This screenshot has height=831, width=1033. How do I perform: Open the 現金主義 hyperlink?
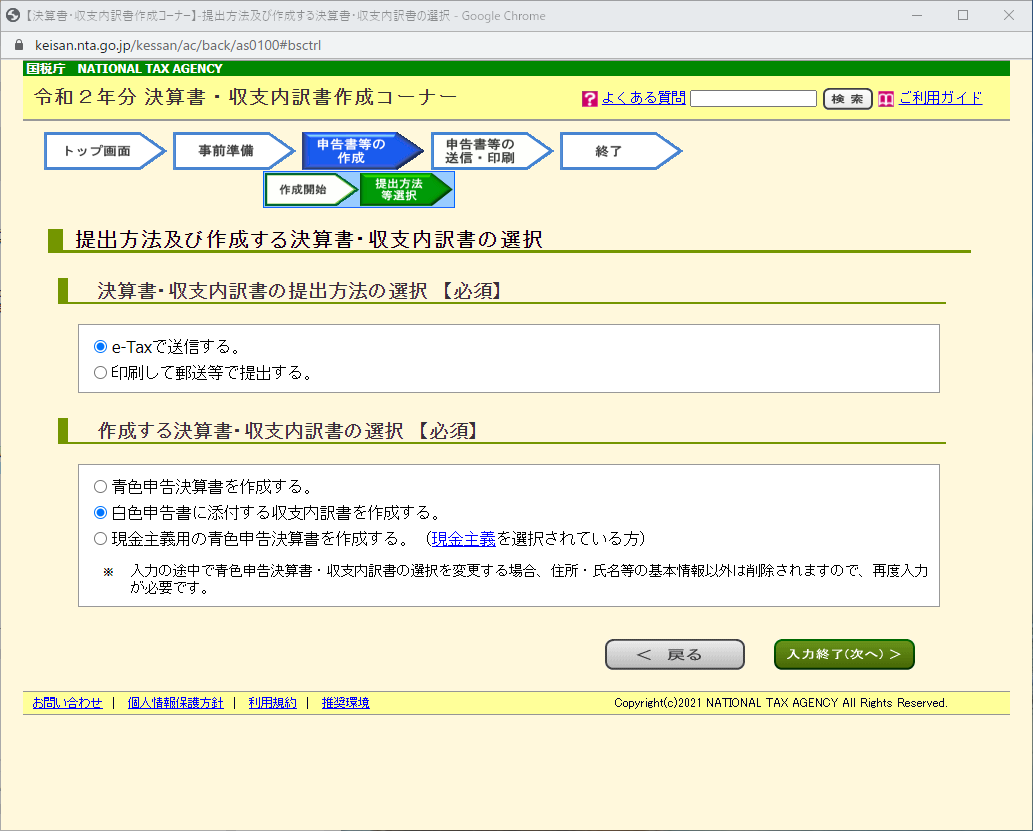[463, 539]
